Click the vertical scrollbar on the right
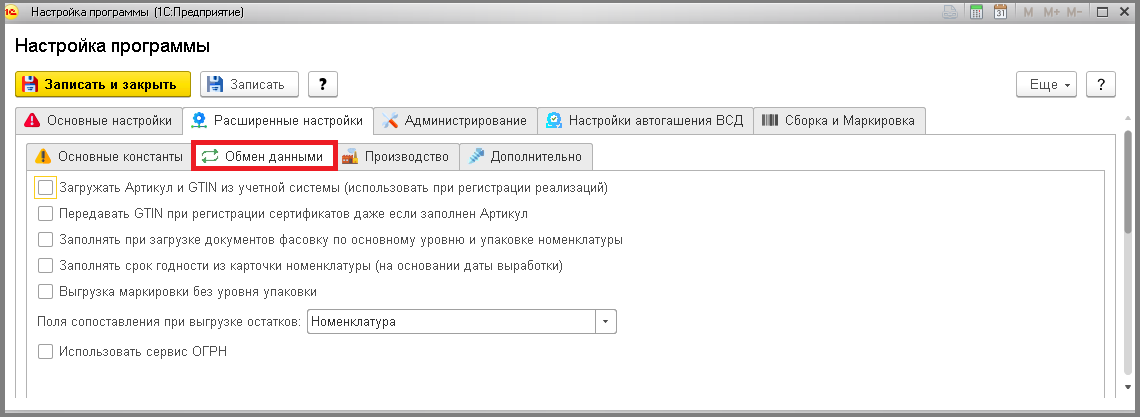 1128,182
